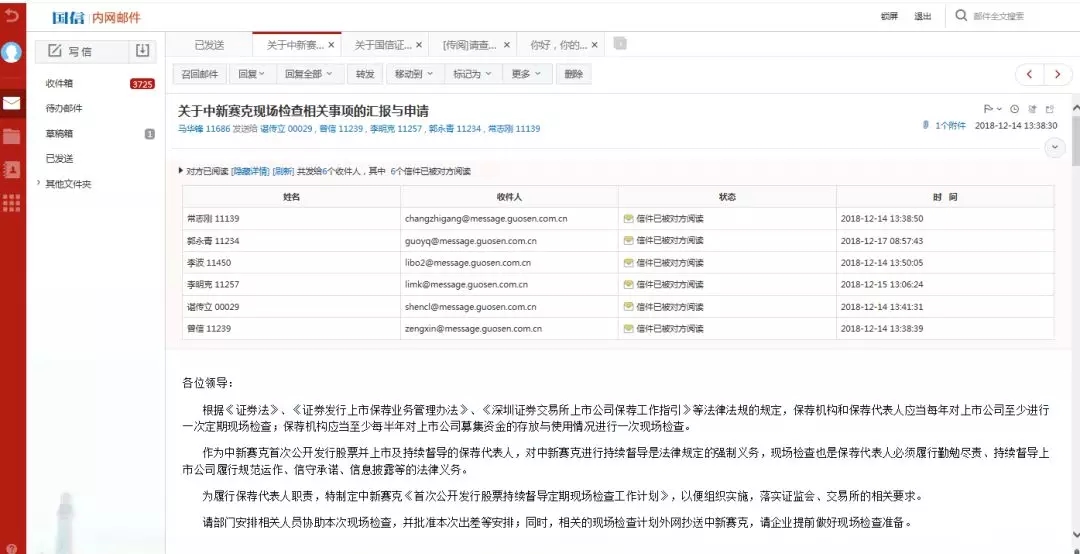Click changzhigang@message.guosen.com.cn cell
The height and width of the screenshot is (554, 1080).
coord(509,218)
